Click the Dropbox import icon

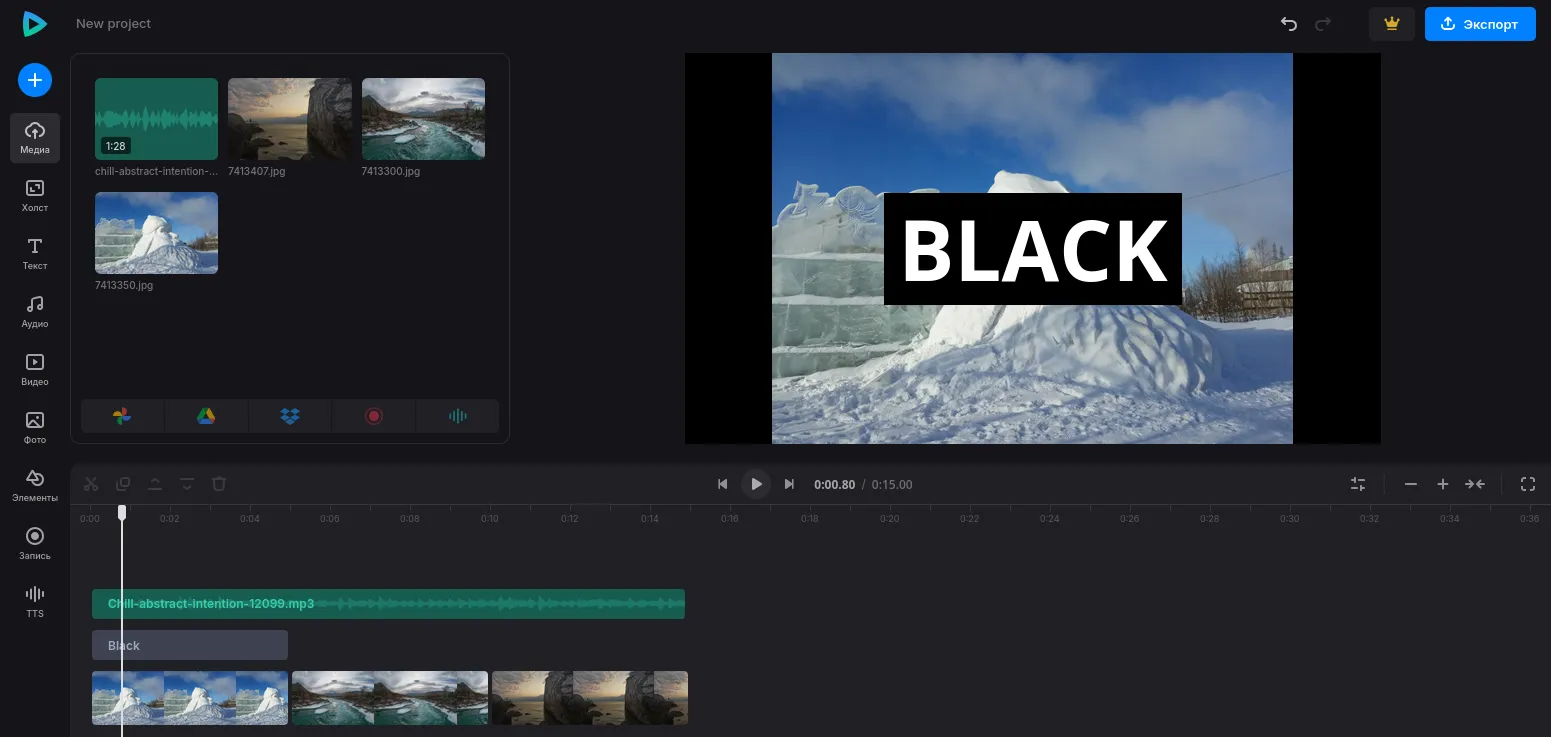(290, 416)
